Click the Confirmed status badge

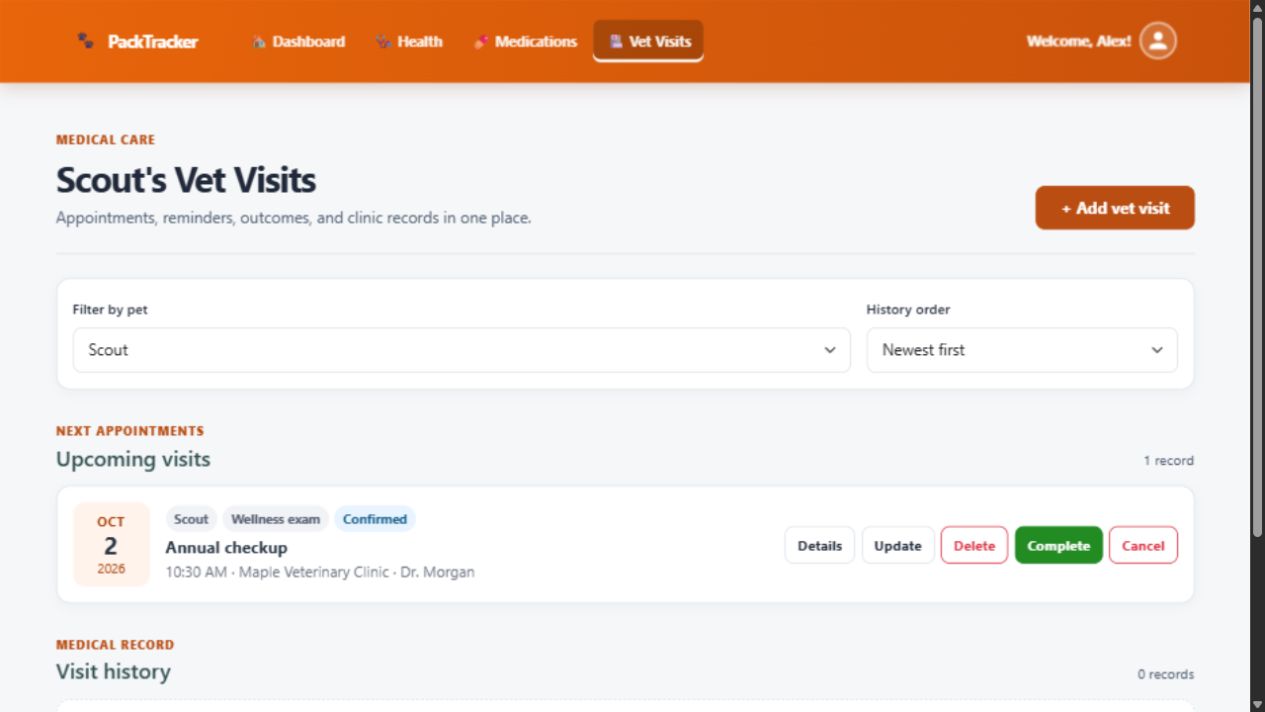tap(375, 519)
